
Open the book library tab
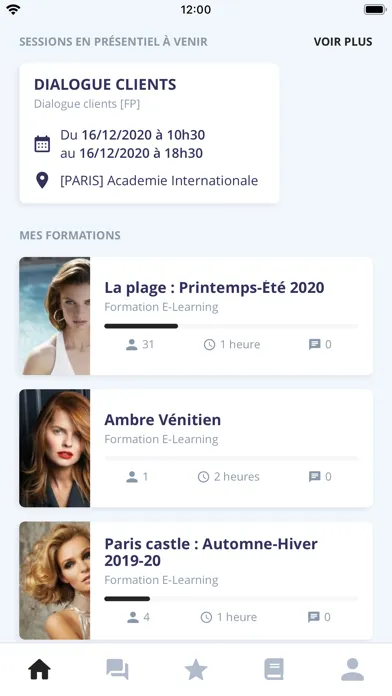pos(274,669)
